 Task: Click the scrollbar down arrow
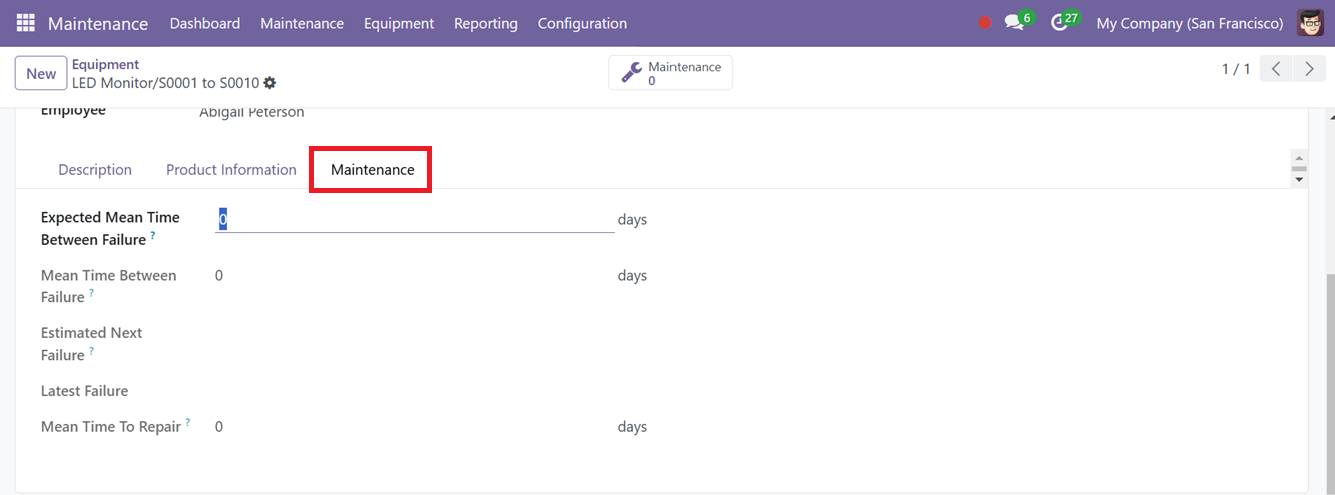(x=1299, y=181)
